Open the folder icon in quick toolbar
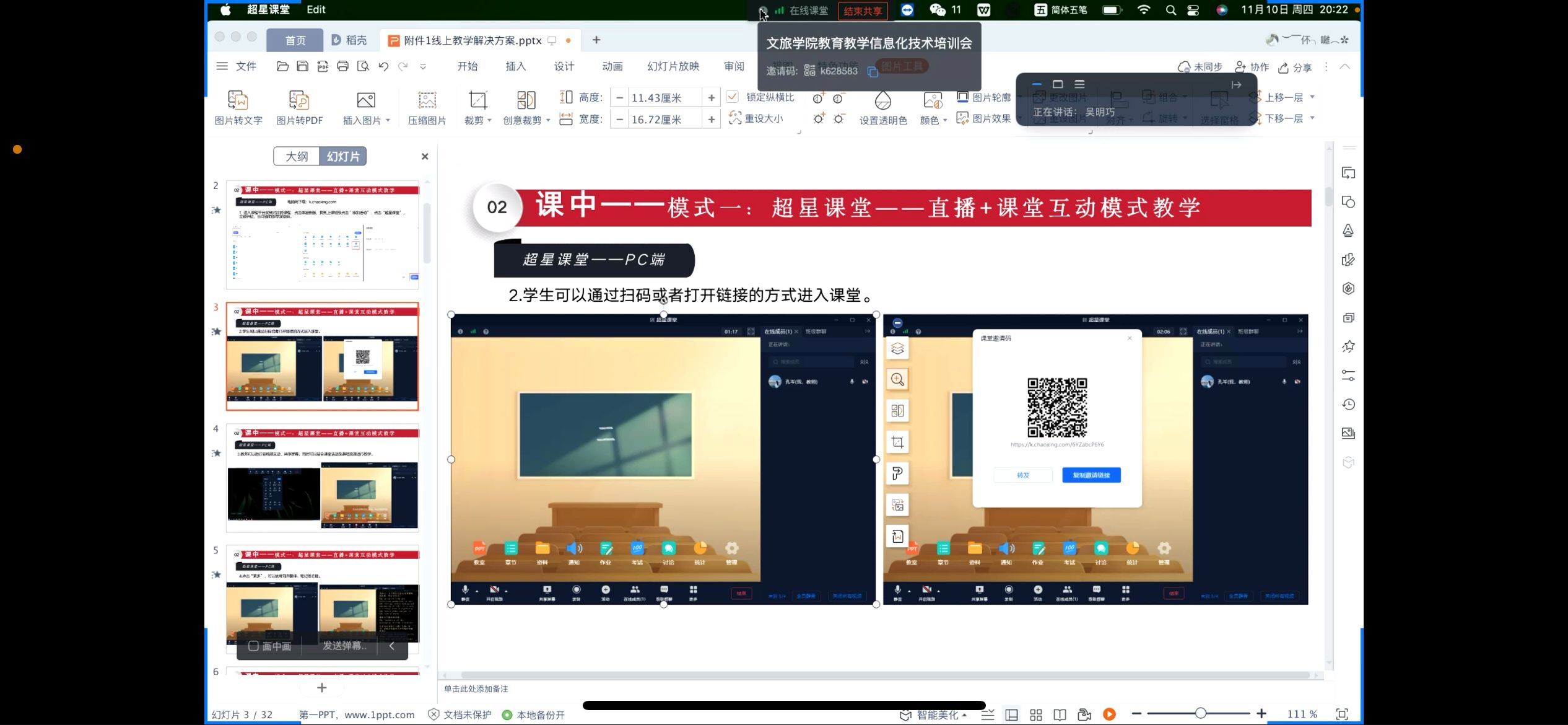The image size is (1568, 725). pos(282,66)
